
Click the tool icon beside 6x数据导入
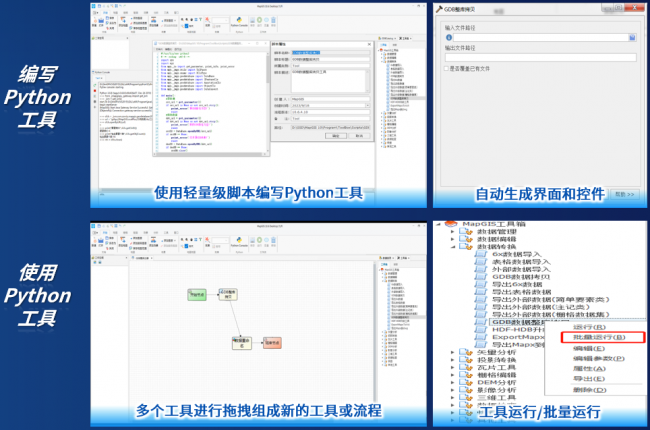point(480,254)
